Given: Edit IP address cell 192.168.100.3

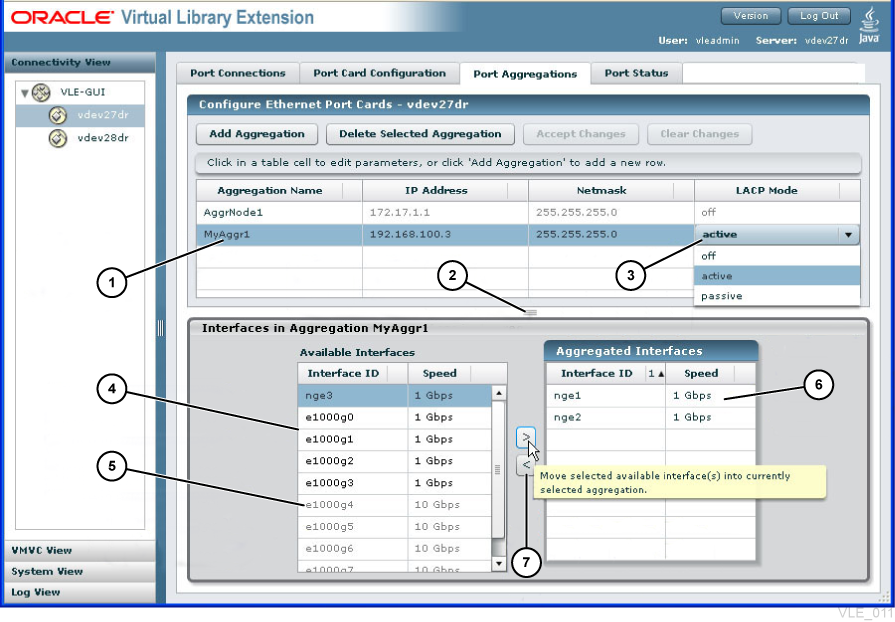Looking at the screenshot, I should click(x=445, y=235).
